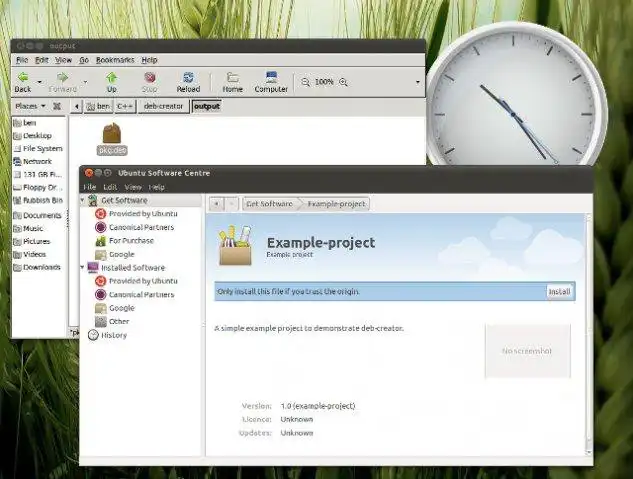The width and height of the screenshot is (633, 479).
Task: Open Go menu in file manager
Action: pos(84,60)
